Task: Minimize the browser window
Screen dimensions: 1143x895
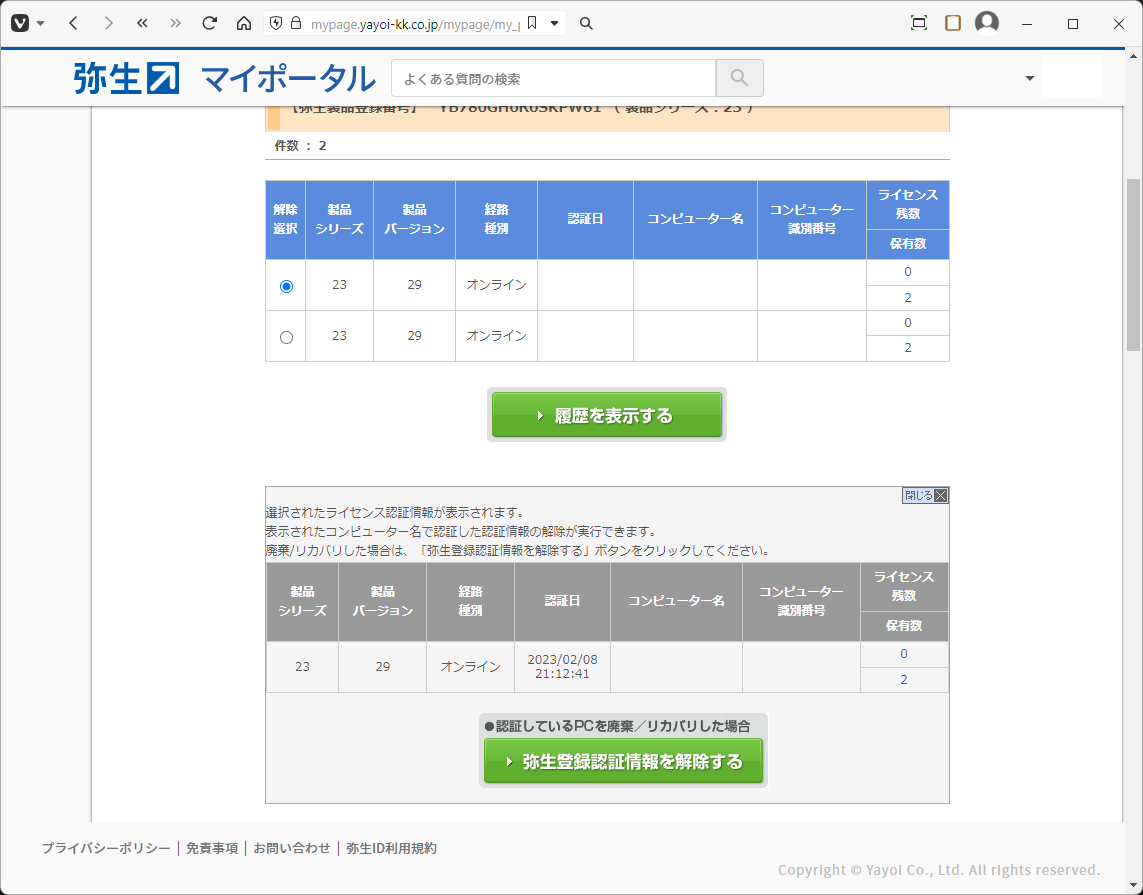Action: (1027, 23)
